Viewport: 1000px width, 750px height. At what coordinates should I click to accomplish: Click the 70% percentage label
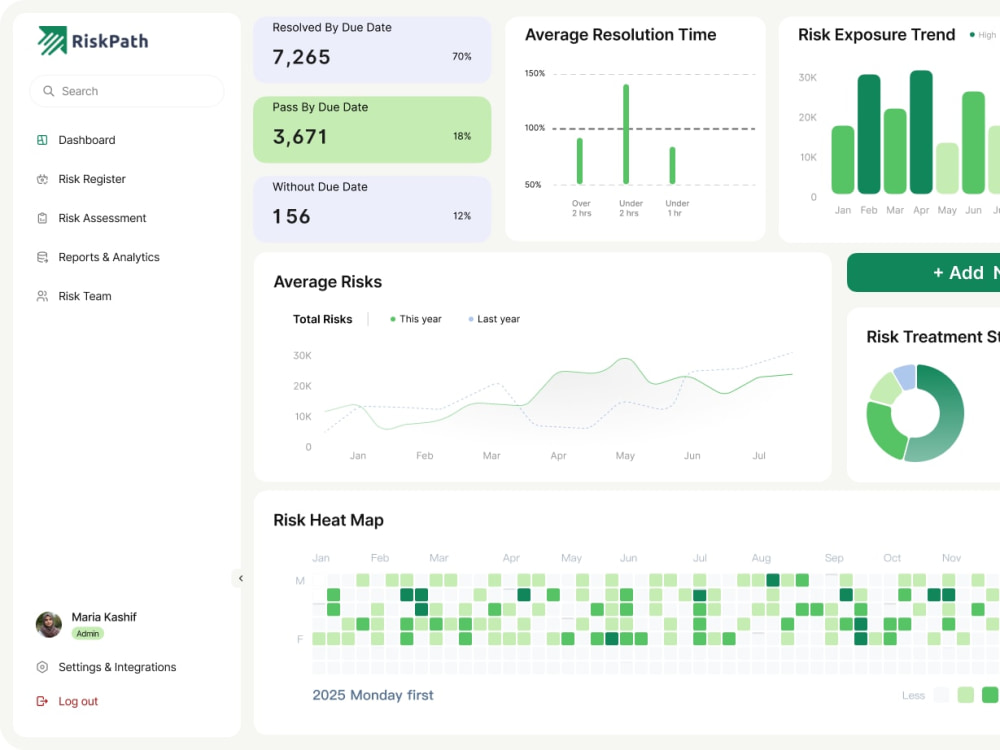(x=462, y=57)
